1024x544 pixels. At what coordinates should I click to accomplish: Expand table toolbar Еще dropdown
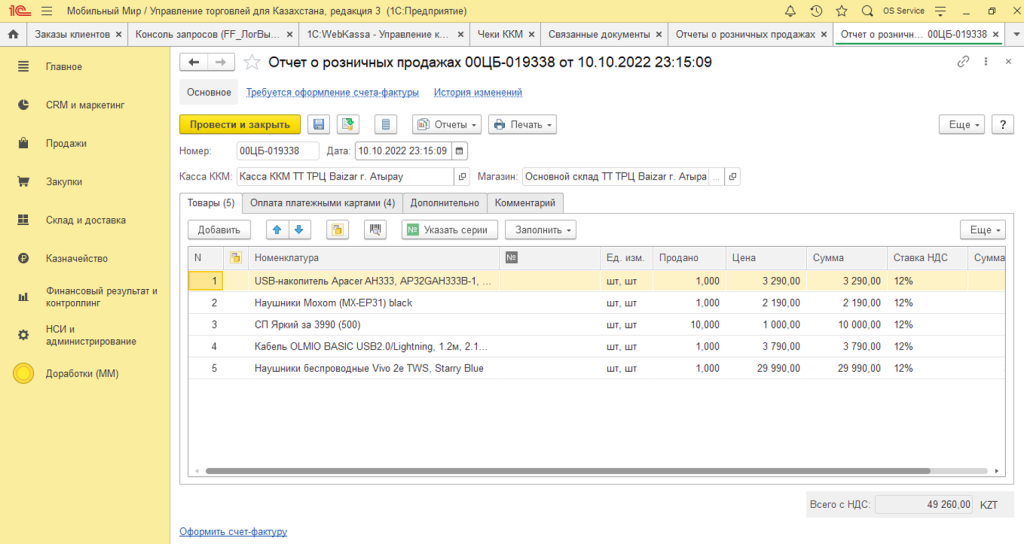pos(983,230)
